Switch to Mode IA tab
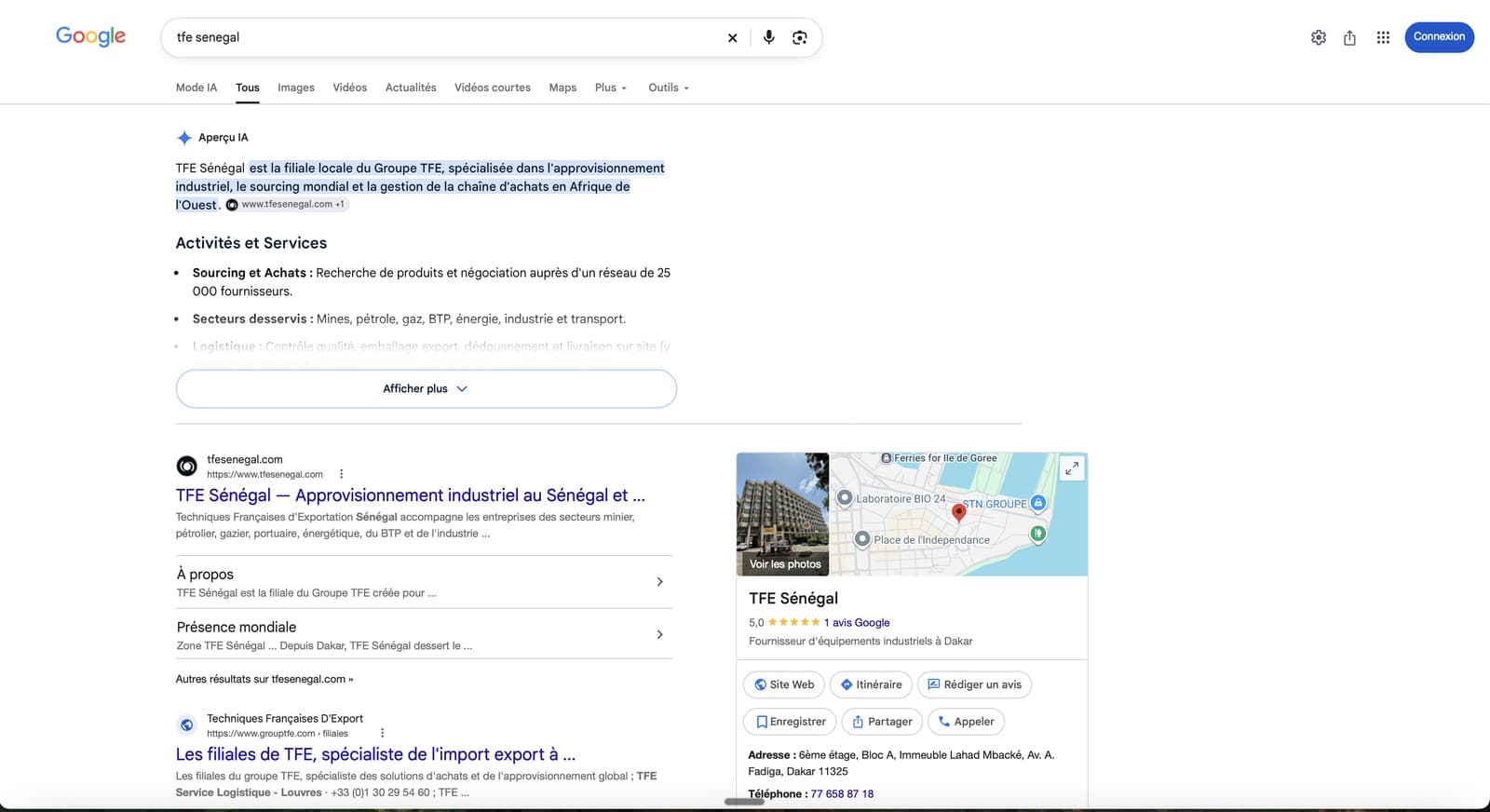This screenshot has height=812, width=1490. 196,88
